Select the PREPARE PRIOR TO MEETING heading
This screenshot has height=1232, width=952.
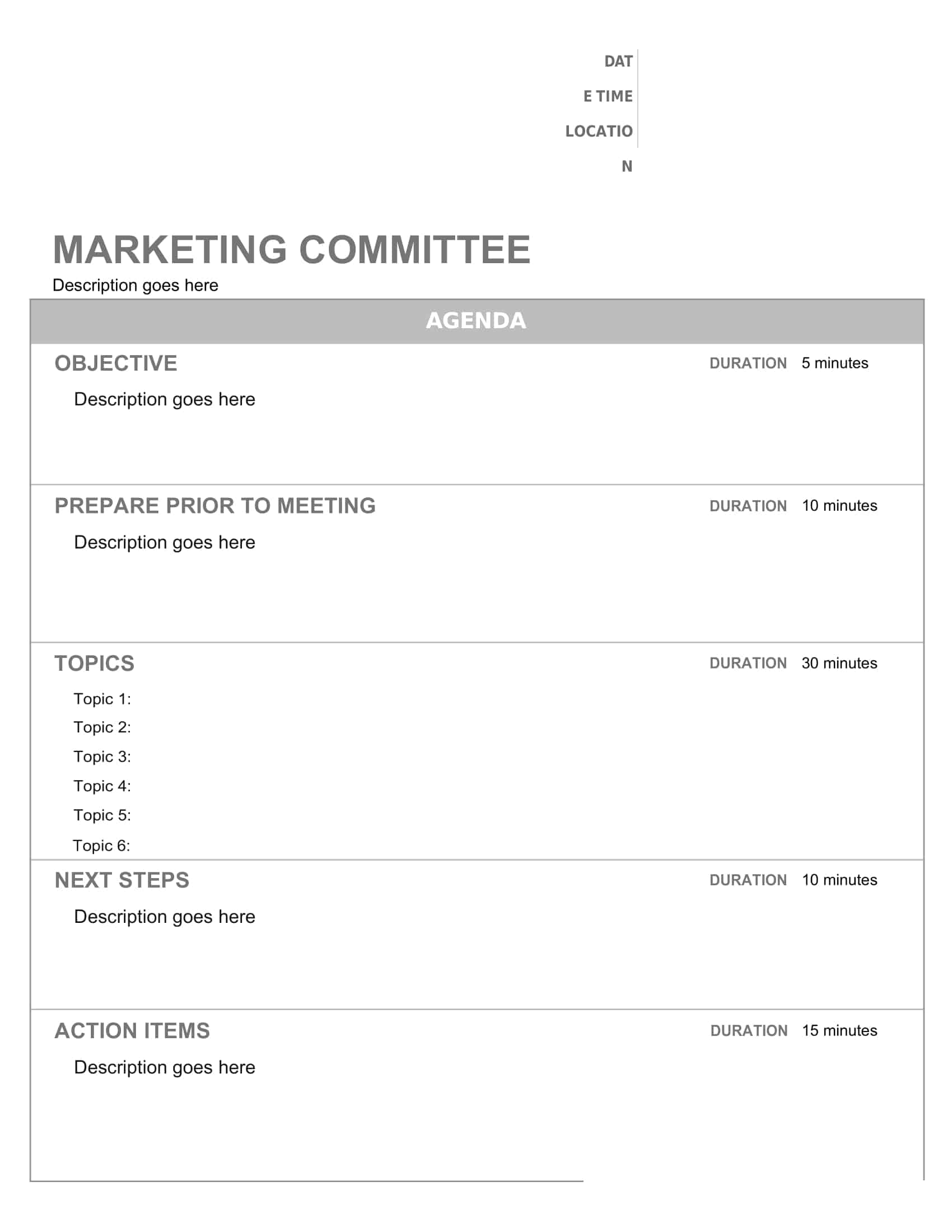click(215, 506)
